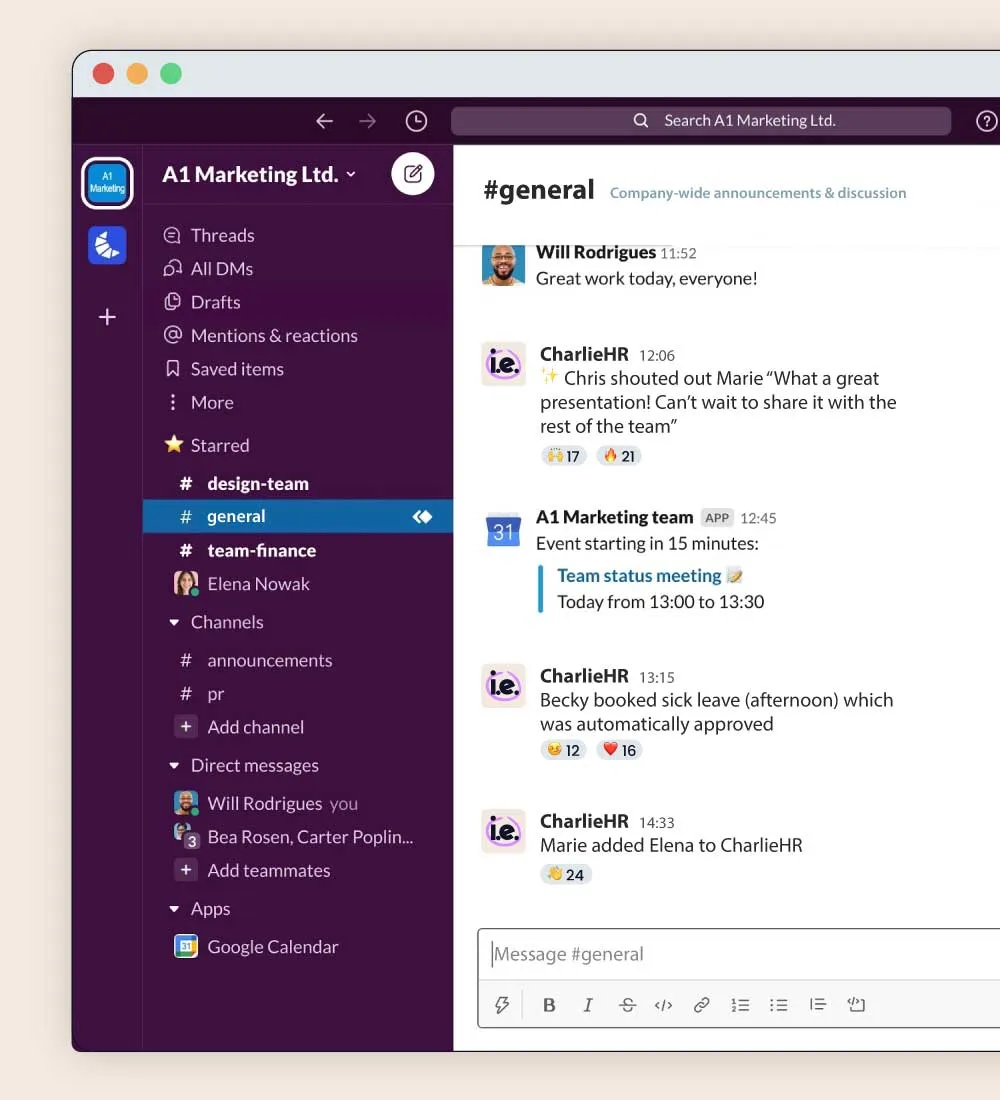Collapse the Apps section
Screen dimensions: 1000x1100
click(174, 908)
